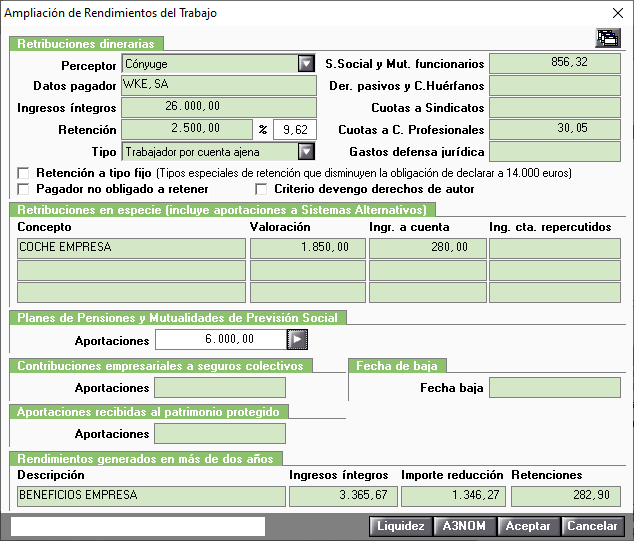Click Rendimientos generados en más de dos años header
Viewport: 634px width, 541px height.
[146, 459]
